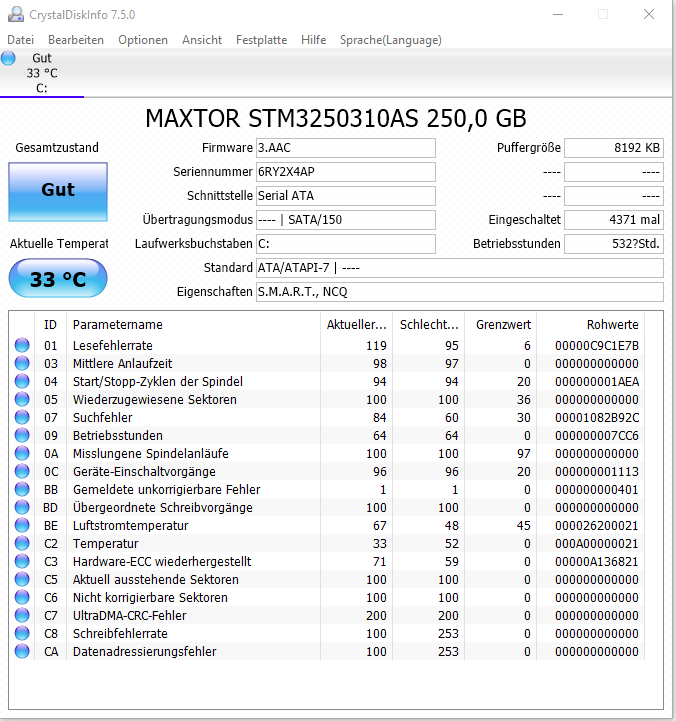Open the Datei menu
The height and width of the screenshot is (721, 676).
(21, 40)
